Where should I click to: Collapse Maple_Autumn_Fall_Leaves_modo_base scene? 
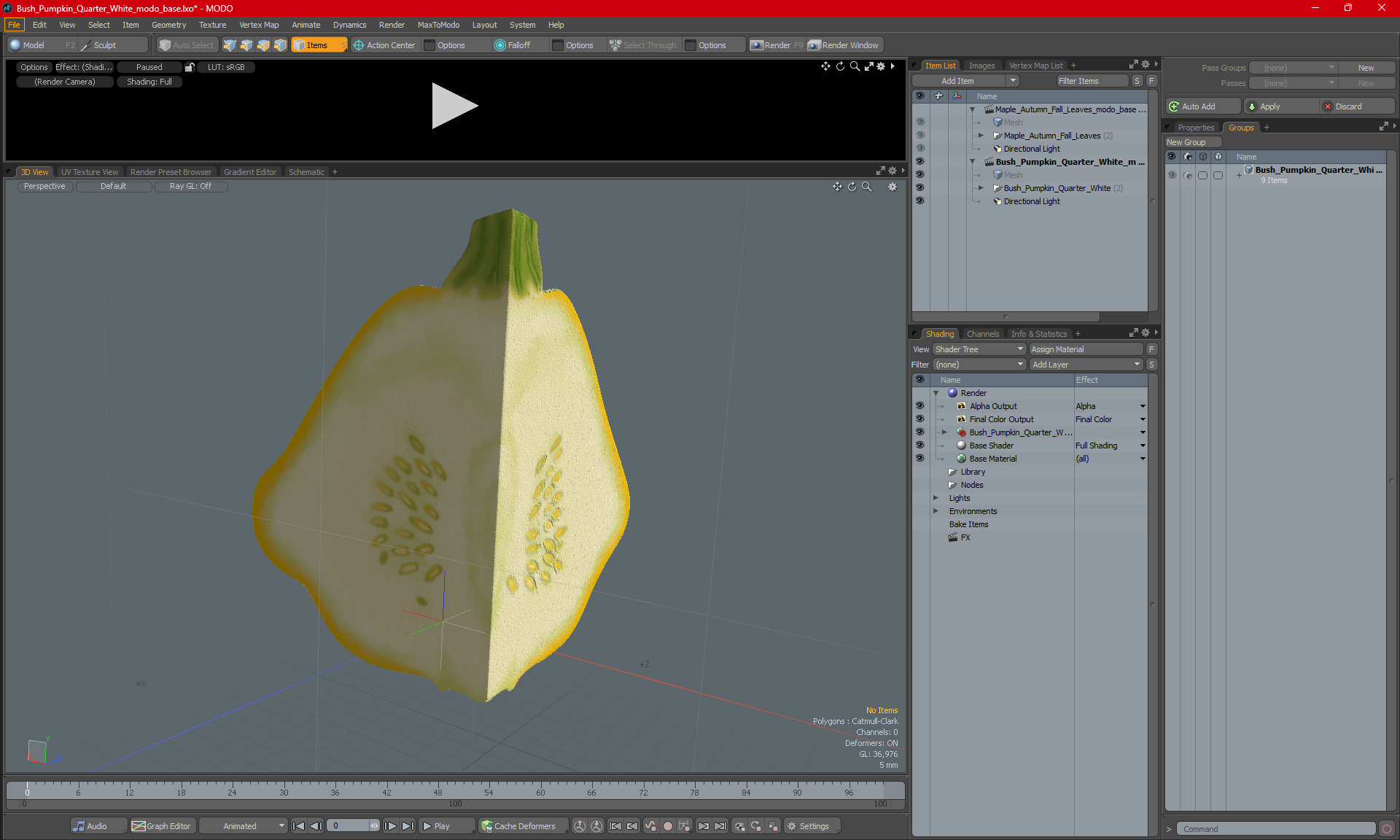pyautogui.click(x=972, y=109)
